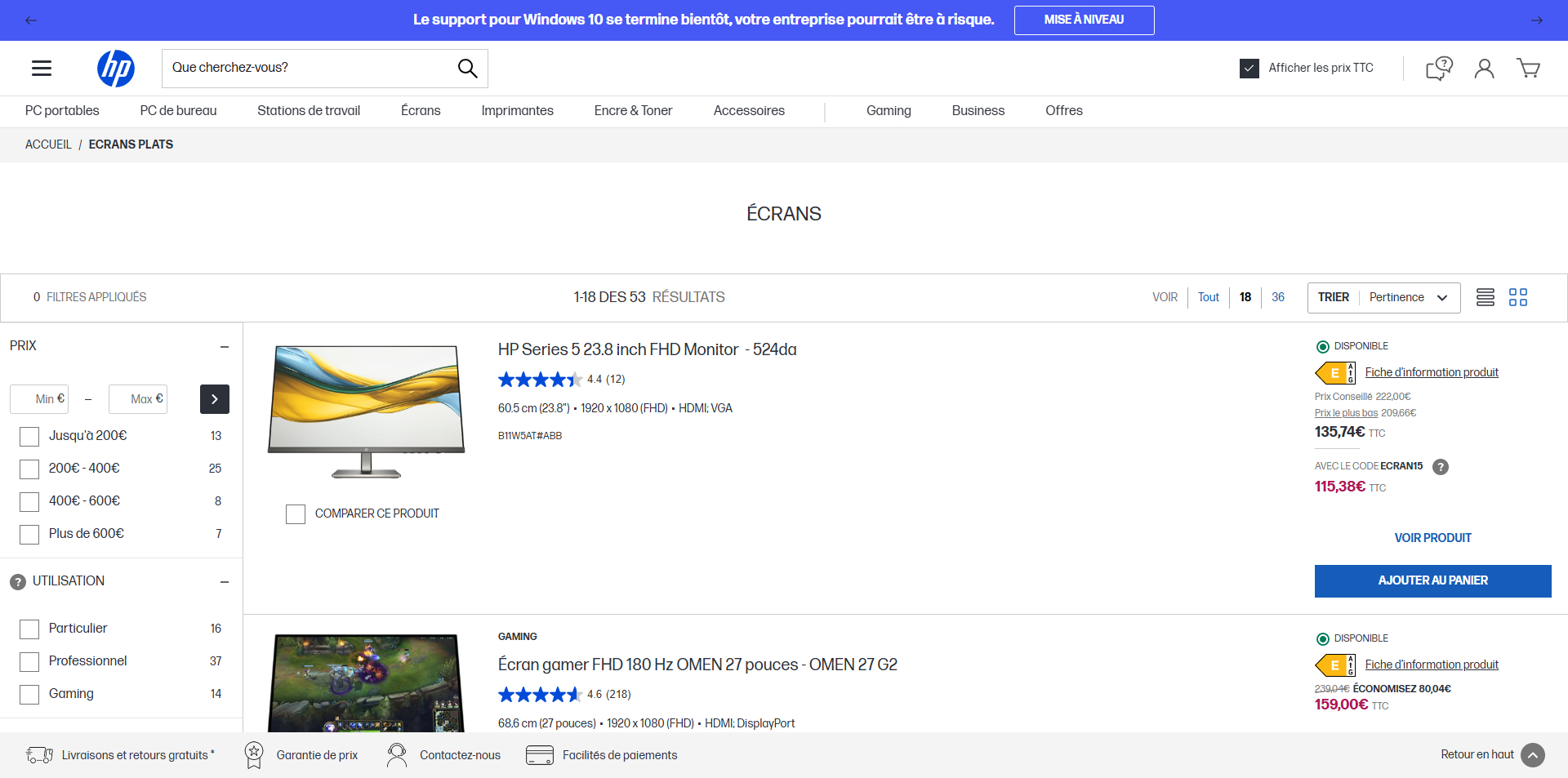Open help for Utilisation filter
The height and width of the screenshot is (778, 1568).
(18, 582)
